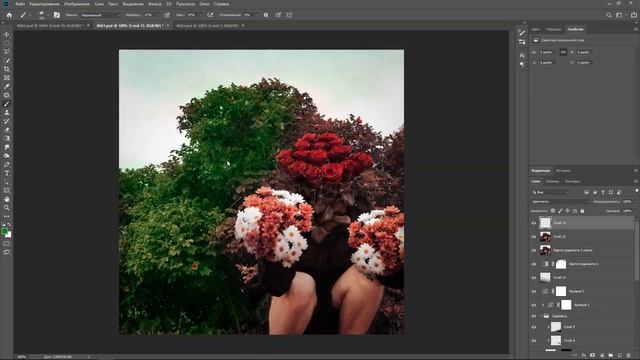Screen dimensions: 640x360
Task: Delete layer with the trash icon
Action: 629,356
